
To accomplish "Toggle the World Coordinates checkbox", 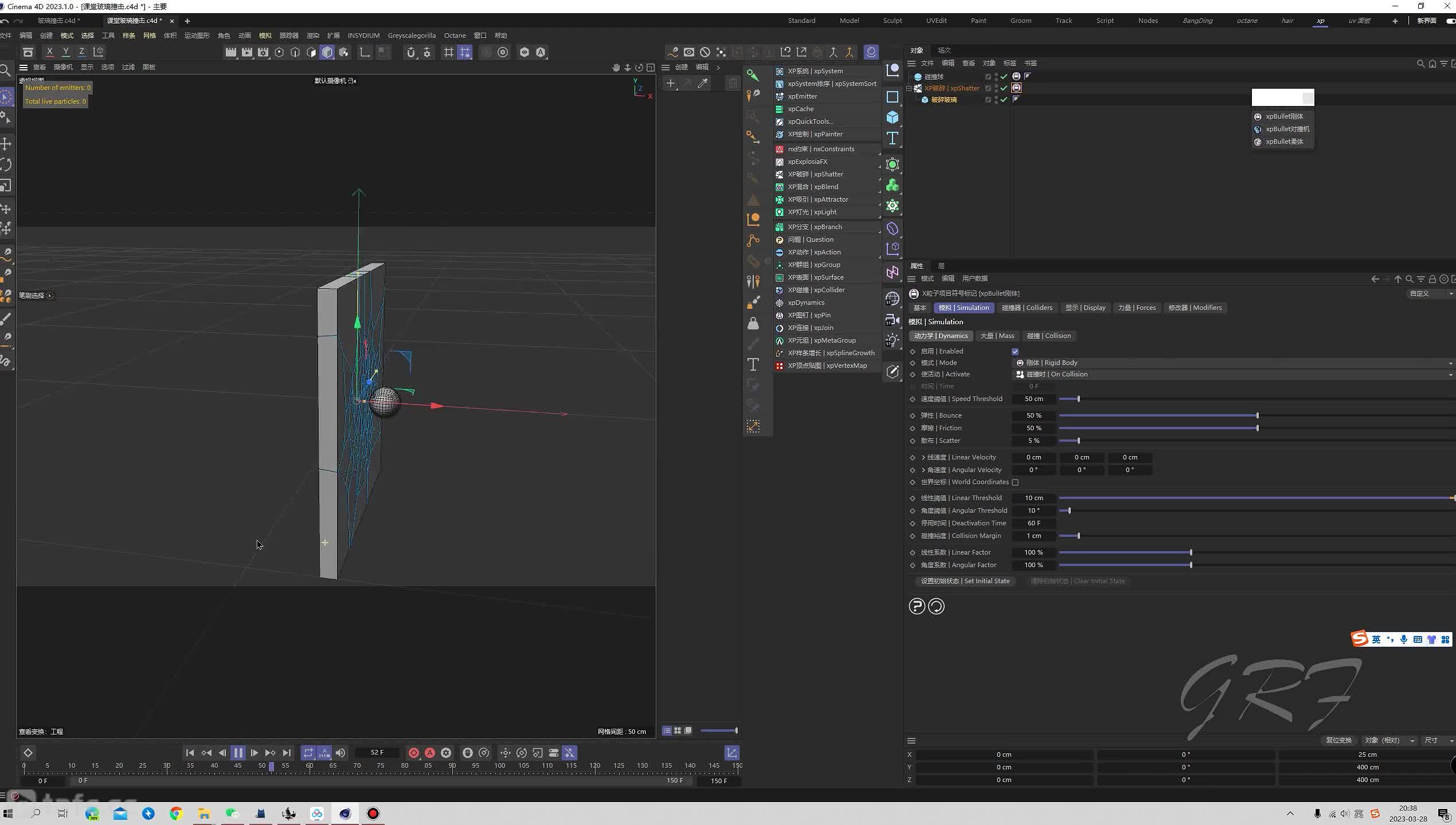I will (1015, 482).
